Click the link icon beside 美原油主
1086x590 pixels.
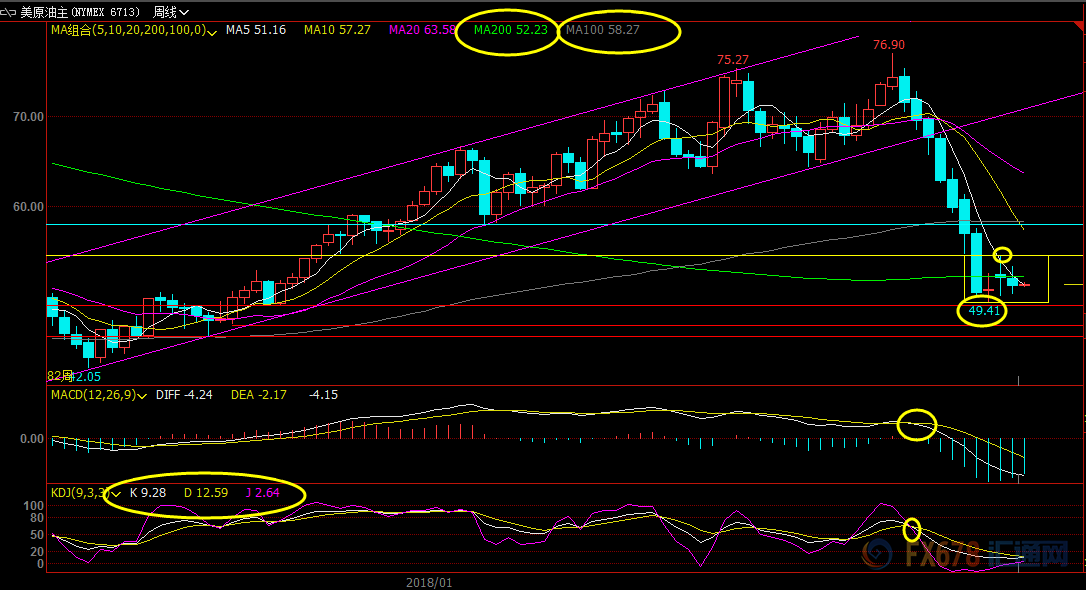click(9, 12)
